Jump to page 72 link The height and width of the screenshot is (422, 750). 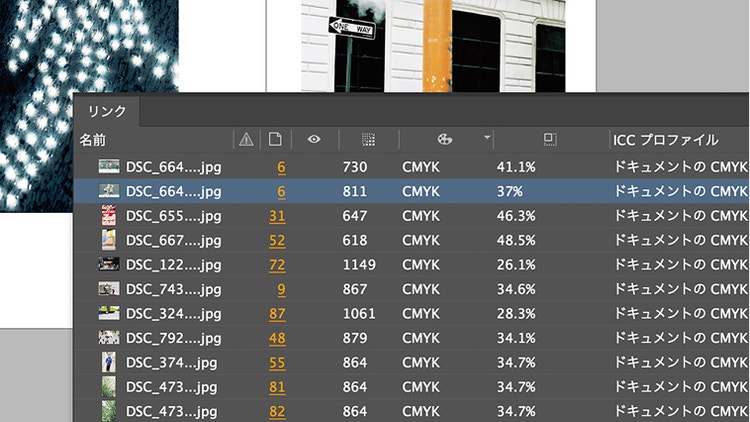tap(277, 265)
